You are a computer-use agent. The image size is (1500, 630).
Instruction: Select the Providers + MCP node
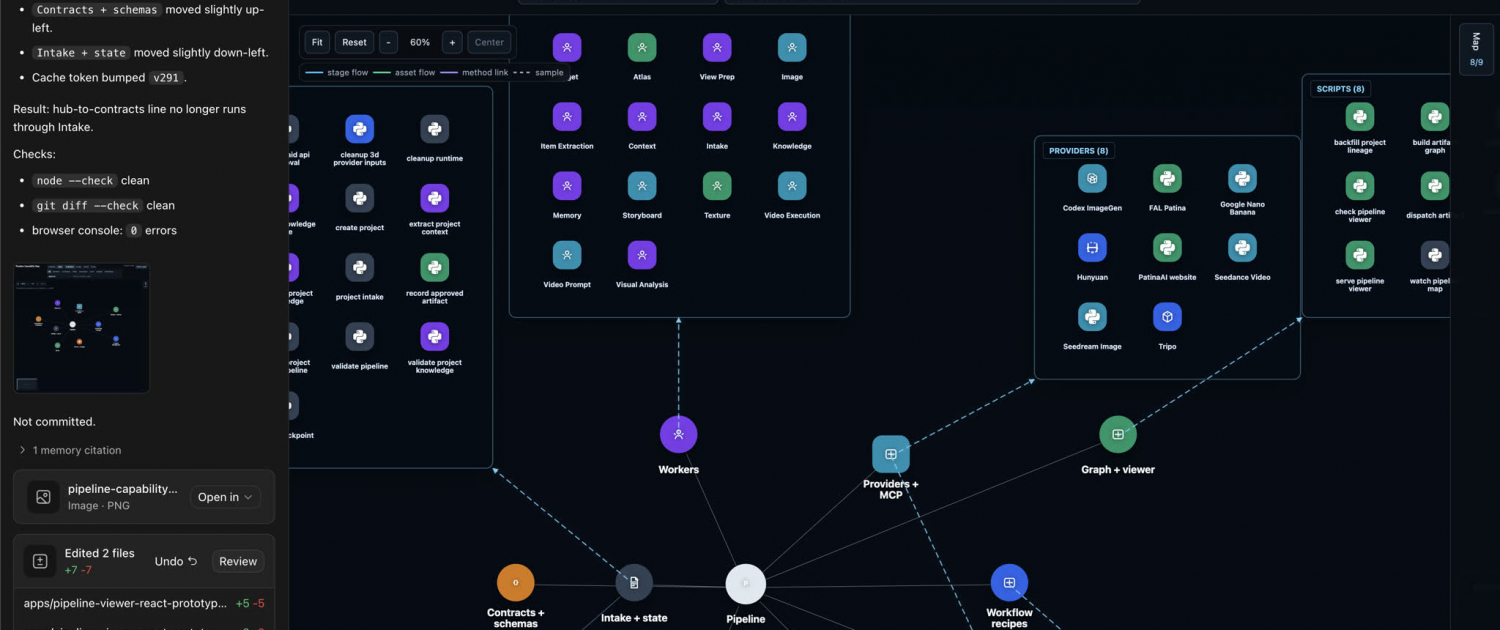[890, 454]
